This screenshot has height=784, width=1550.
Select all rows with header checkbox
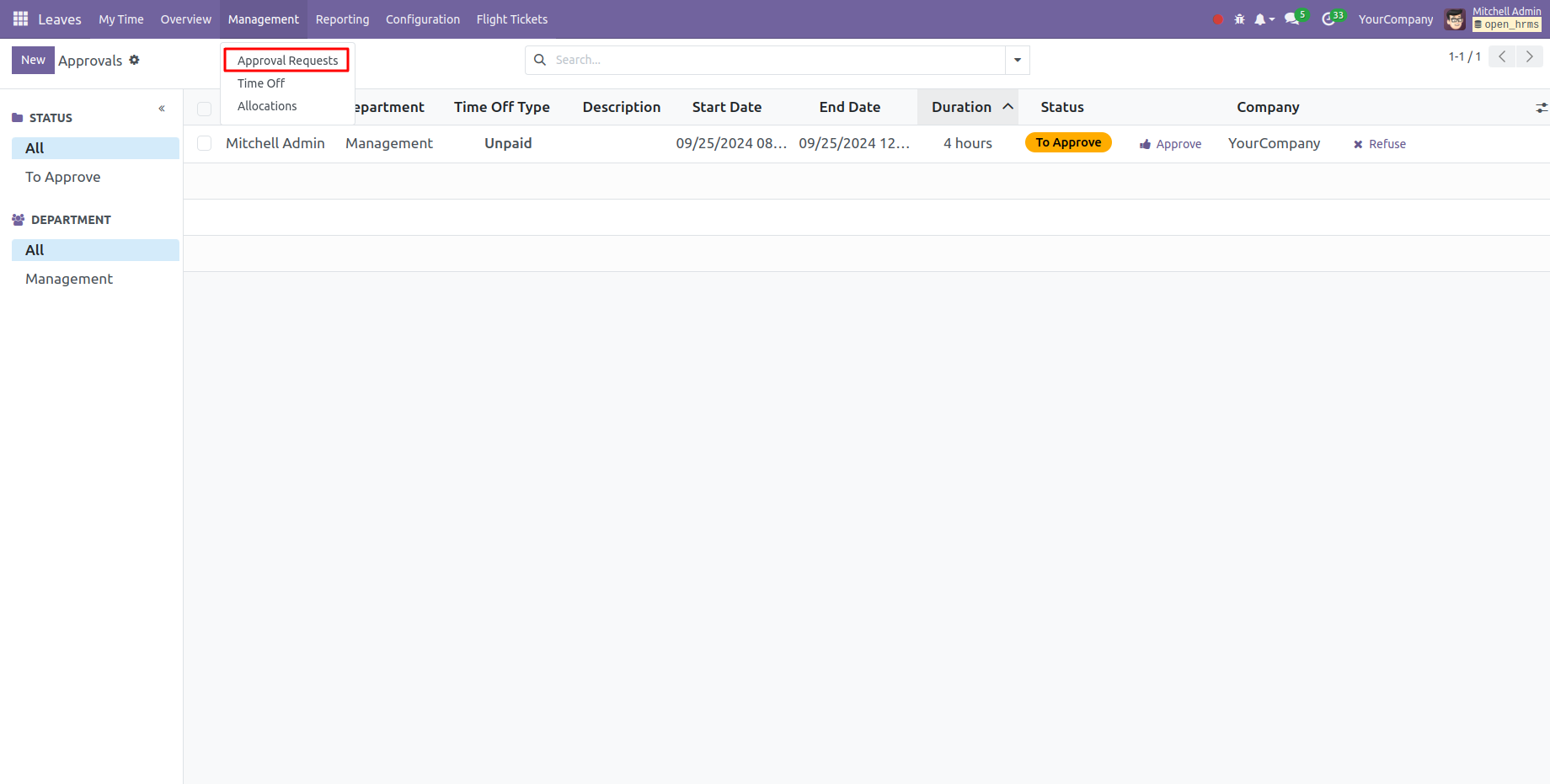point(204,109)
